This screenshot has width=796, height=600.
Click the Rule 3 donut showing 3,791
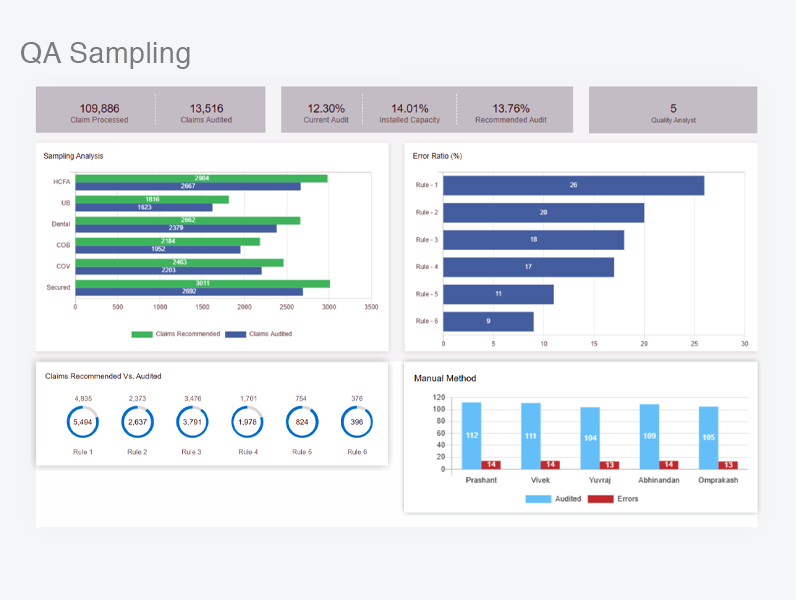point(192,422)
